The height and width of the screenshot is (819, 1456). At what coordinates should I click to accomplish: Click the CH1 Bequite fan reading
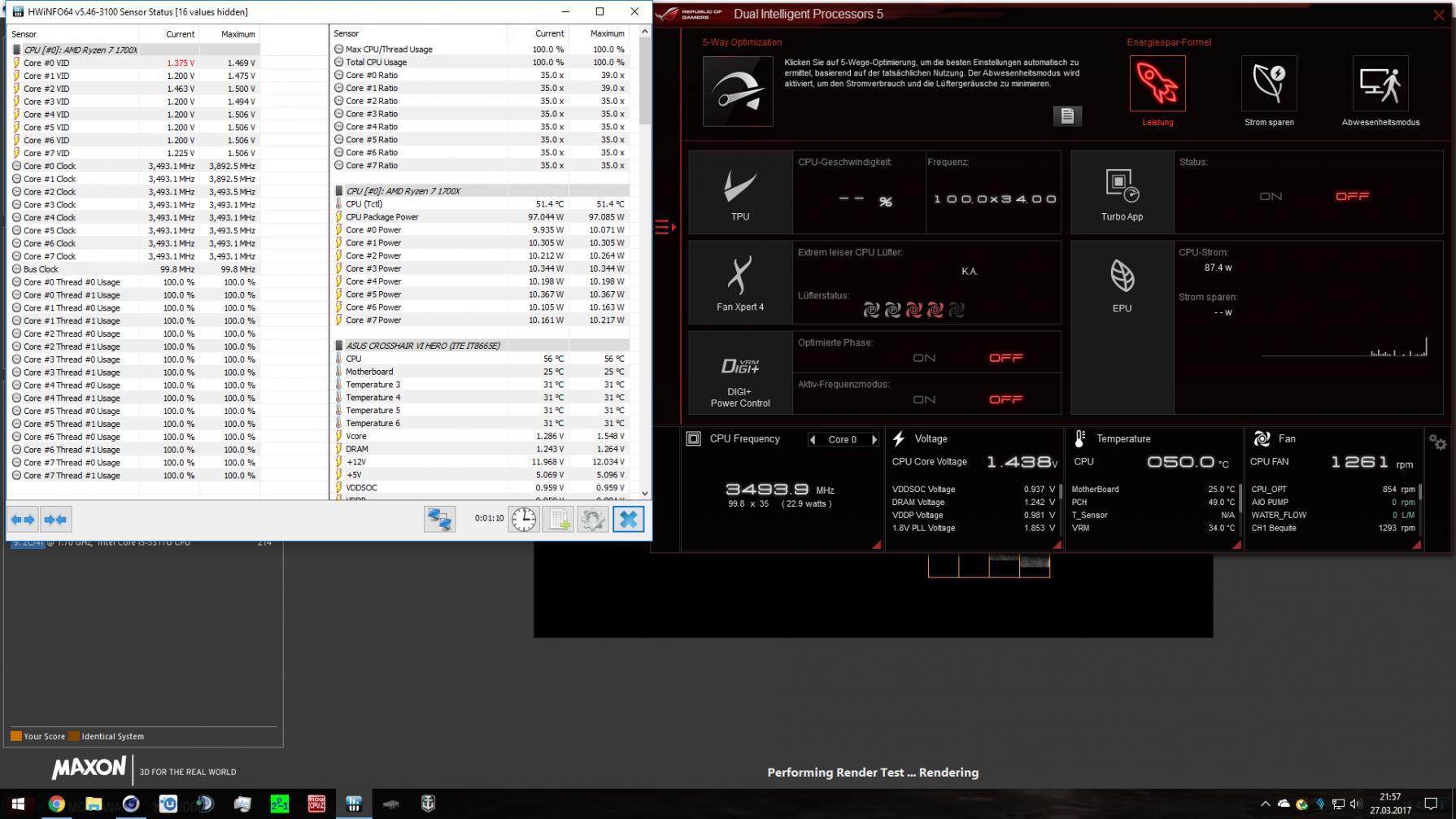[x=1334, y=528]
